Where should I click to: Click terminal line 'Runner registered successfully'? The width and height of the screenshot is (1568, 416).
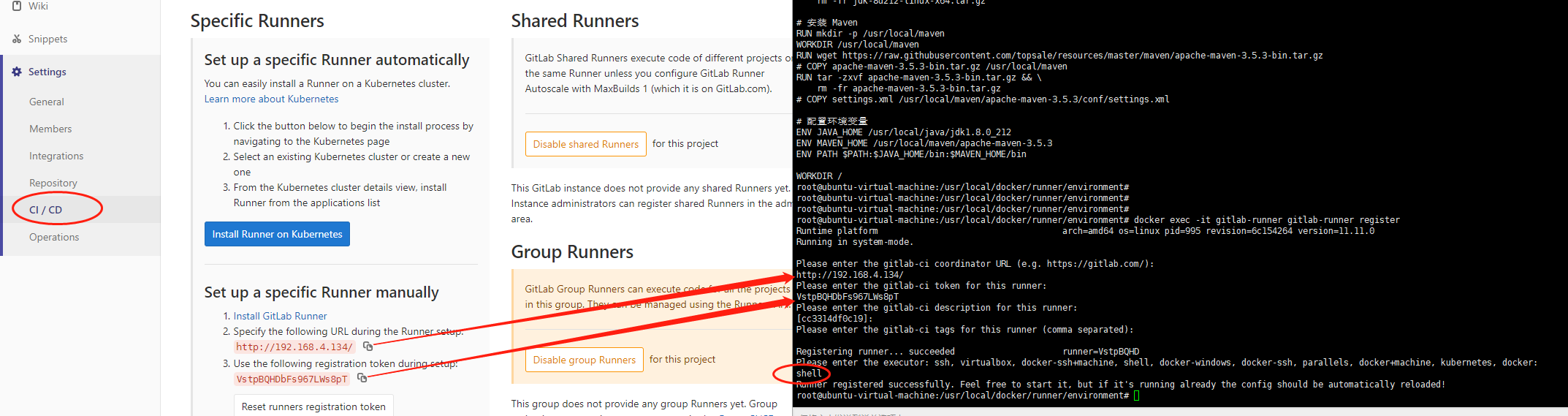click(1121, 385)
